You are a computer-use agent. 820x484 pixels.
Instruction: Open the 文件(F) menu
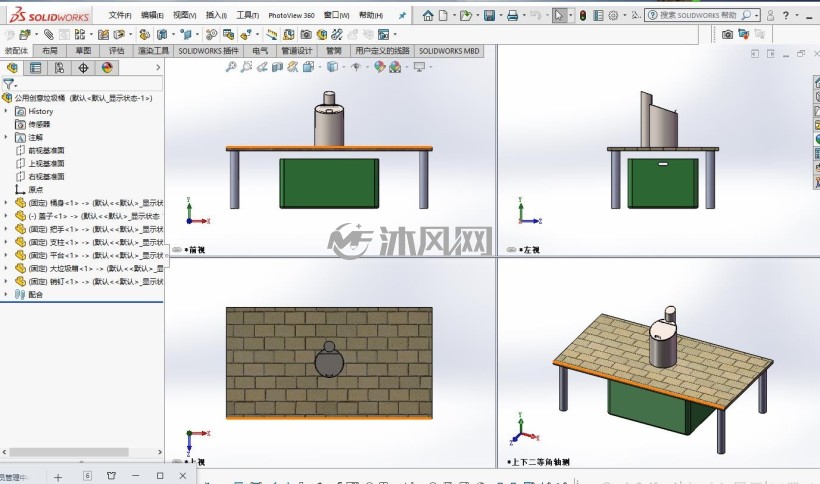click(120, 15)
